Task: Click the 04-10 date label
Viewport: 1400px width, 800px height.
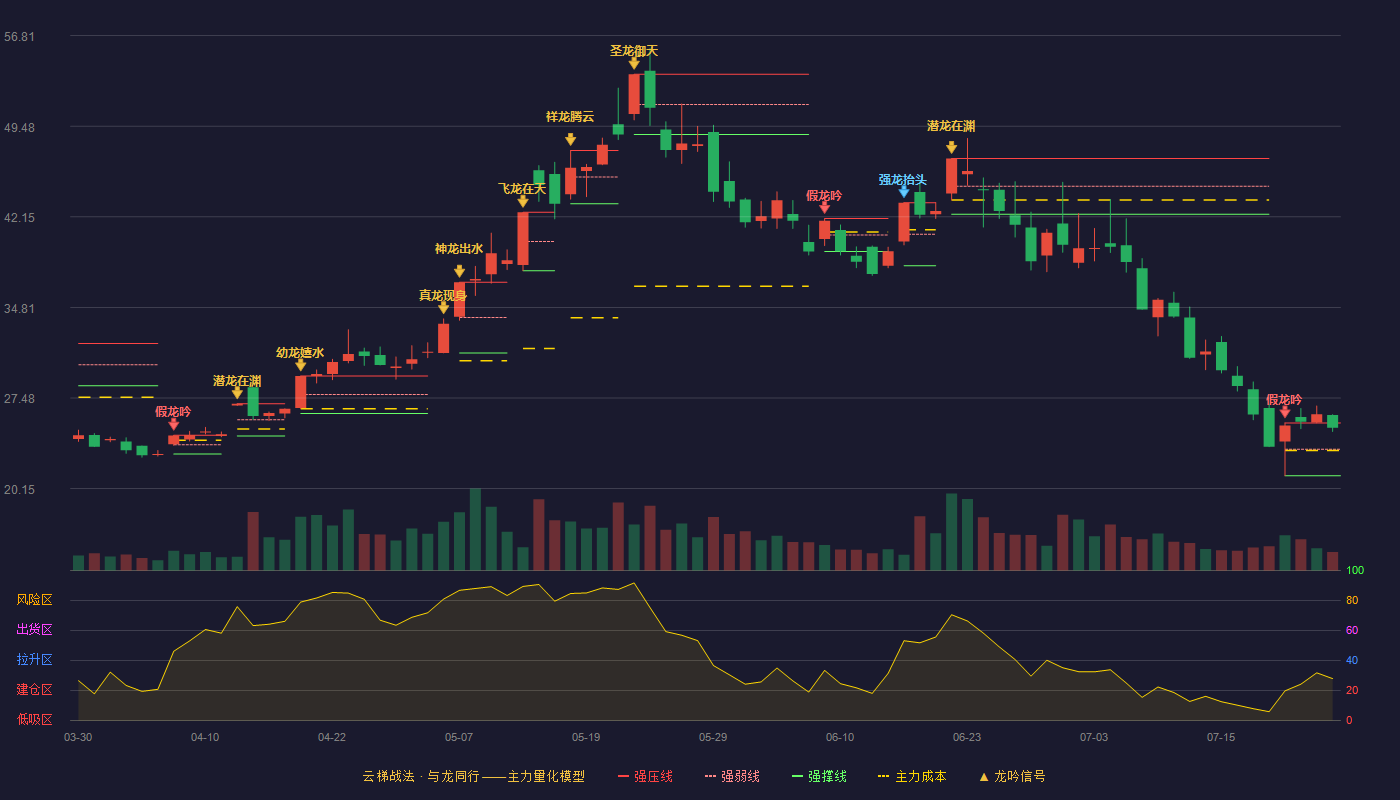Action: 205,737
